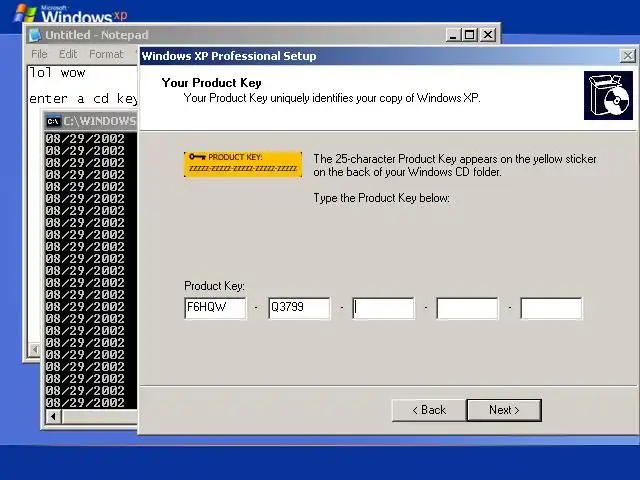Close the Windows XP Professional Setup dialog

click(x=628, y=56)
